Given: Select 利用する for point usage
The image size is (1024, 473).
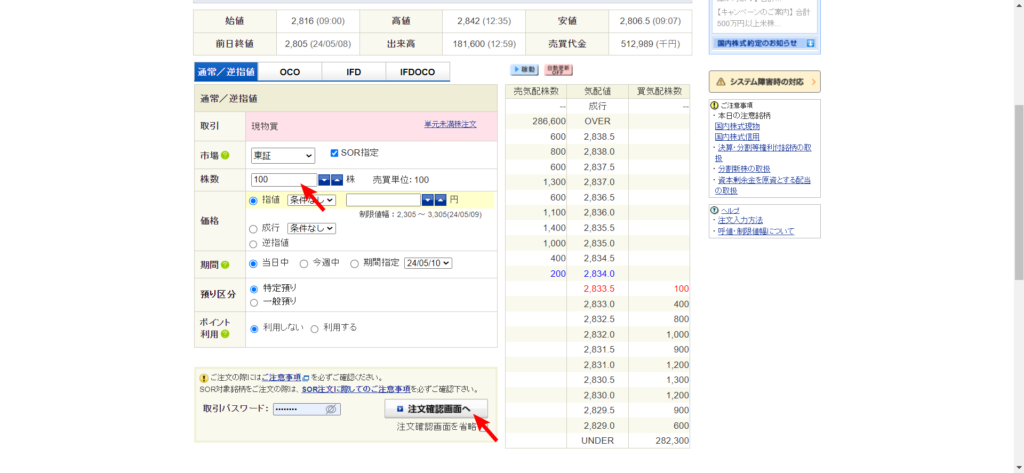Looking at the screenshot, I should coord(314,329).
